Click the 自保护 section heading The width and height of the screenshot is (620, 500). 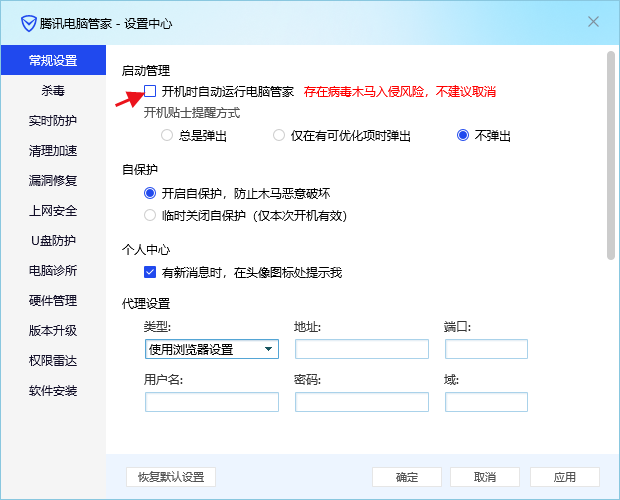[140, 170]
